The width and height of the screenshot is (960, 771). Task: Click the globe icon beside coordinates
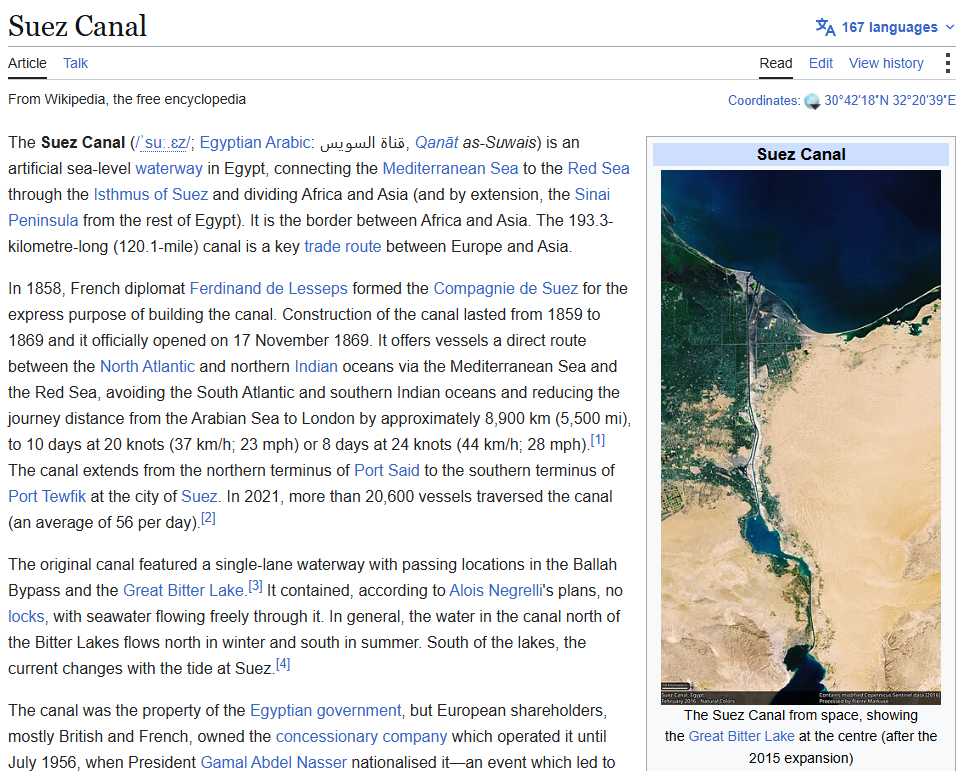click(812, 101)
